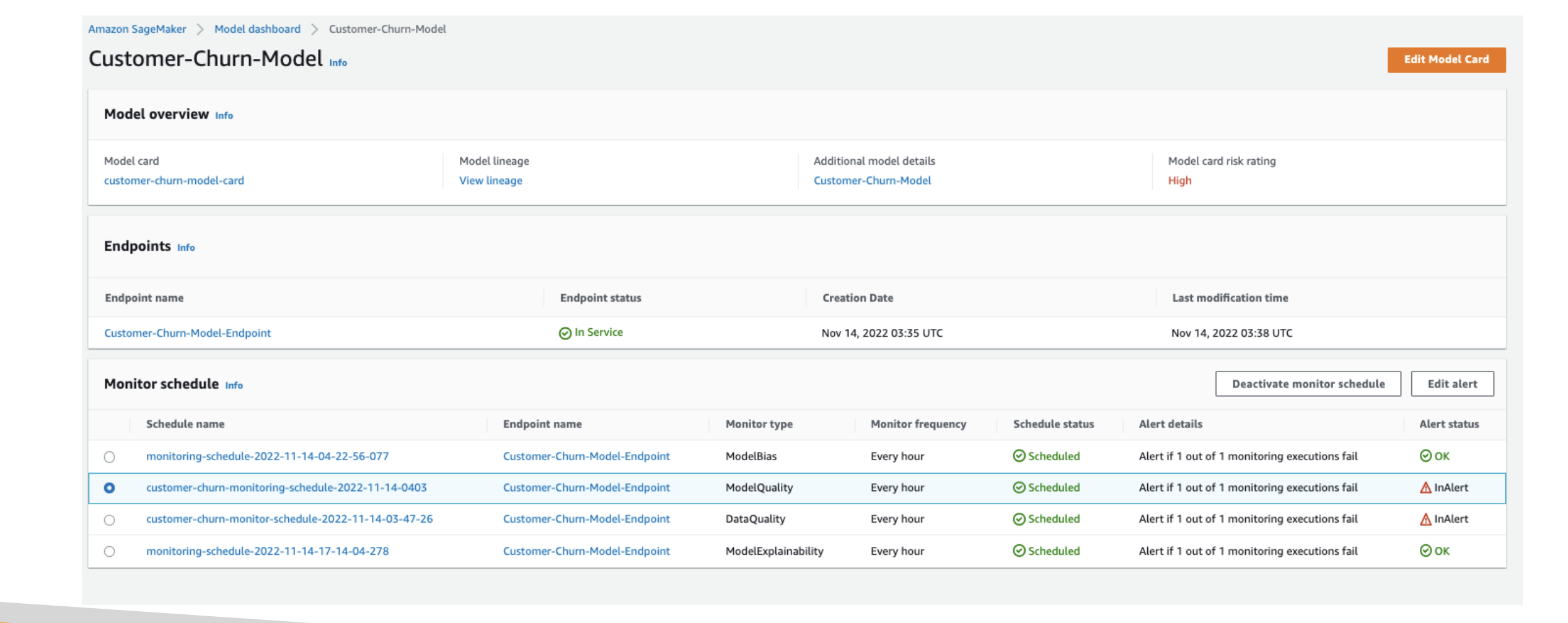Select the DataQuality schedule radio button

[x=110, y=520]
